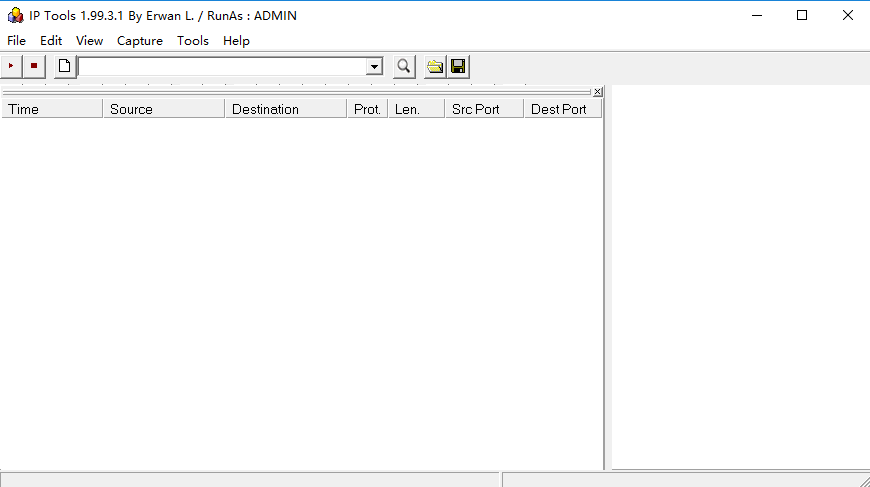Sort by the Src Port column header
Viewport: 870px width, 487px height.
[484, 109]
